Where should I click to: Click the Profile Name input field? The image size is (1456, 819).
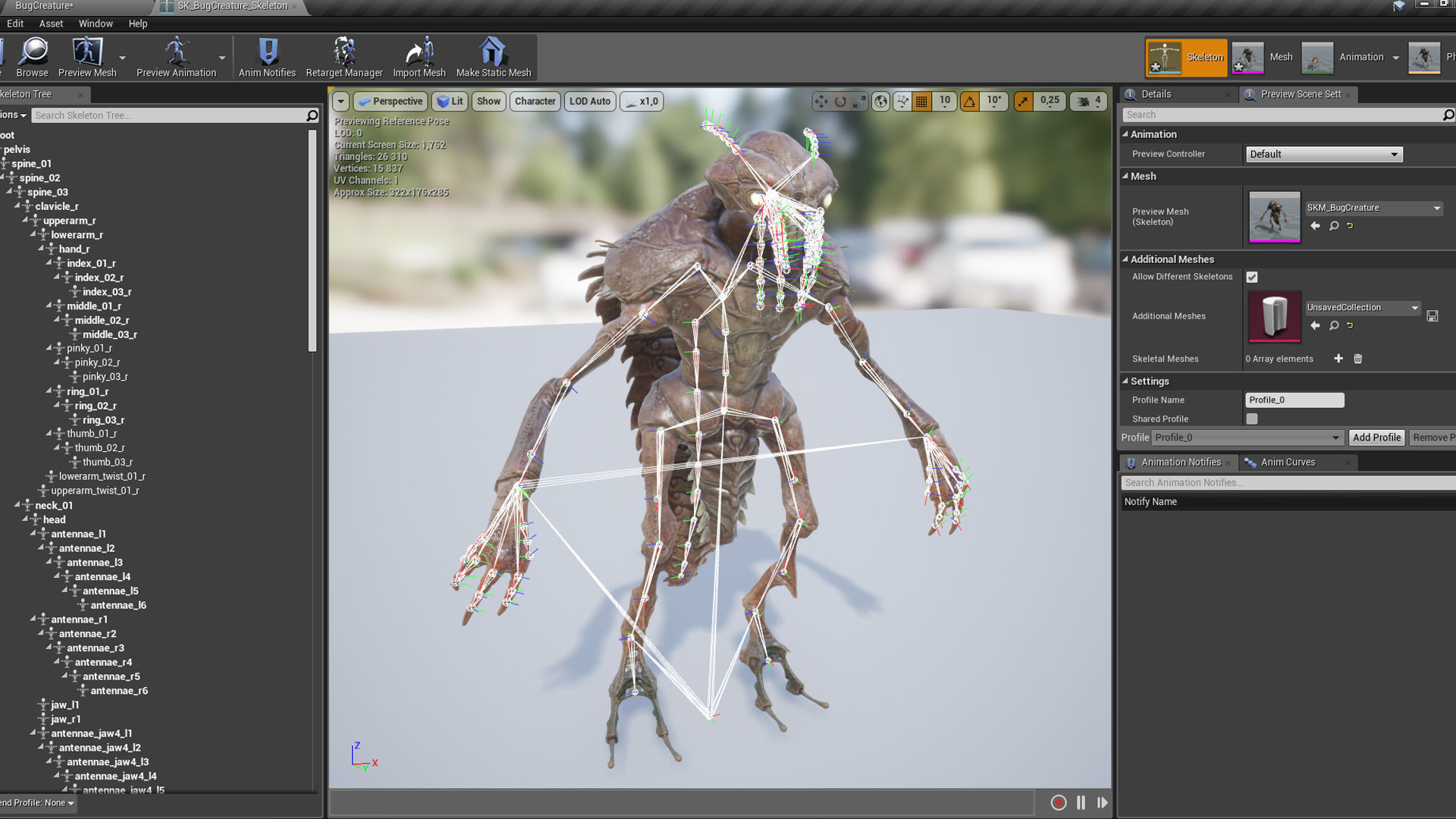coord(1294,400)
